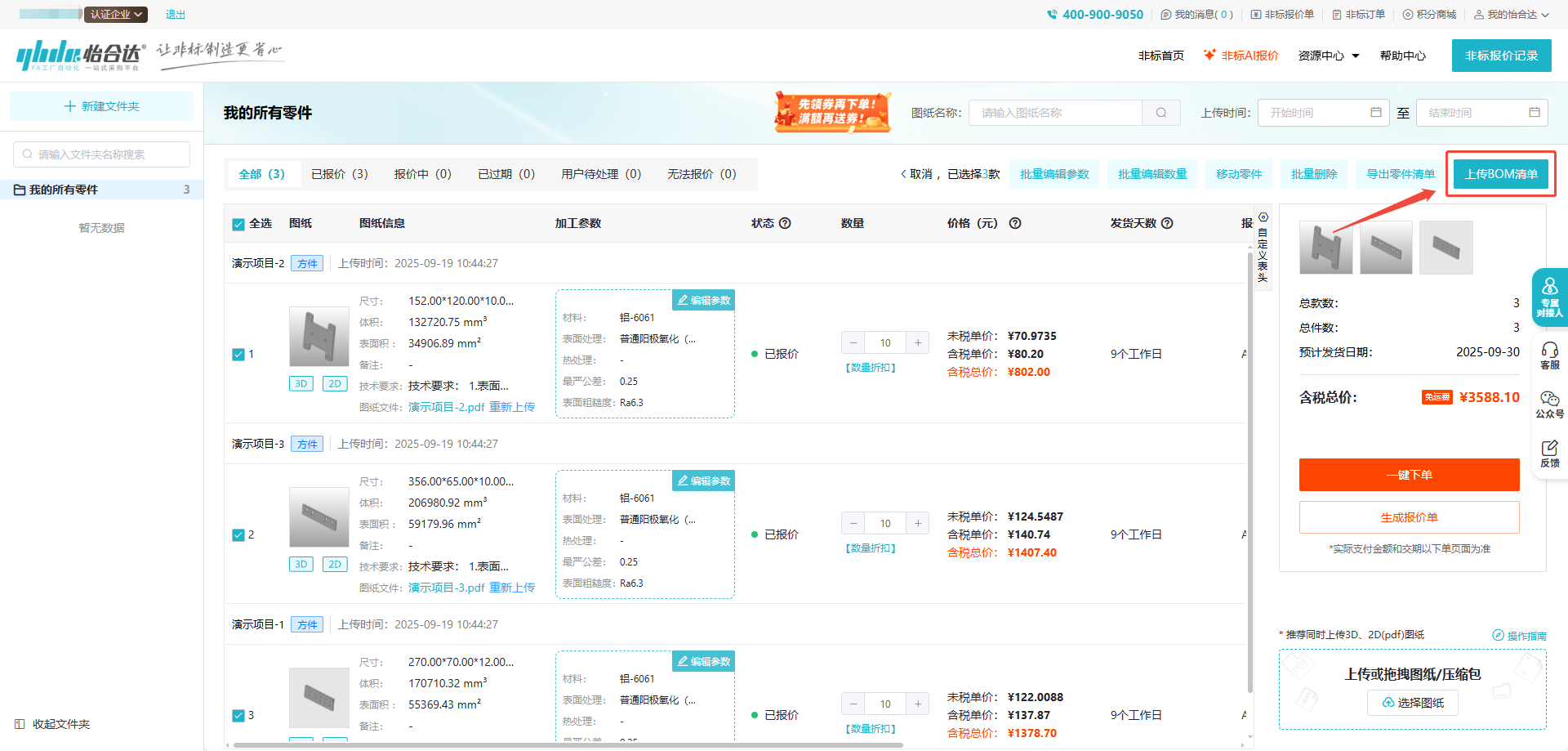
Task: Switch to the 已过期 (0) tab
Action: 506,174
